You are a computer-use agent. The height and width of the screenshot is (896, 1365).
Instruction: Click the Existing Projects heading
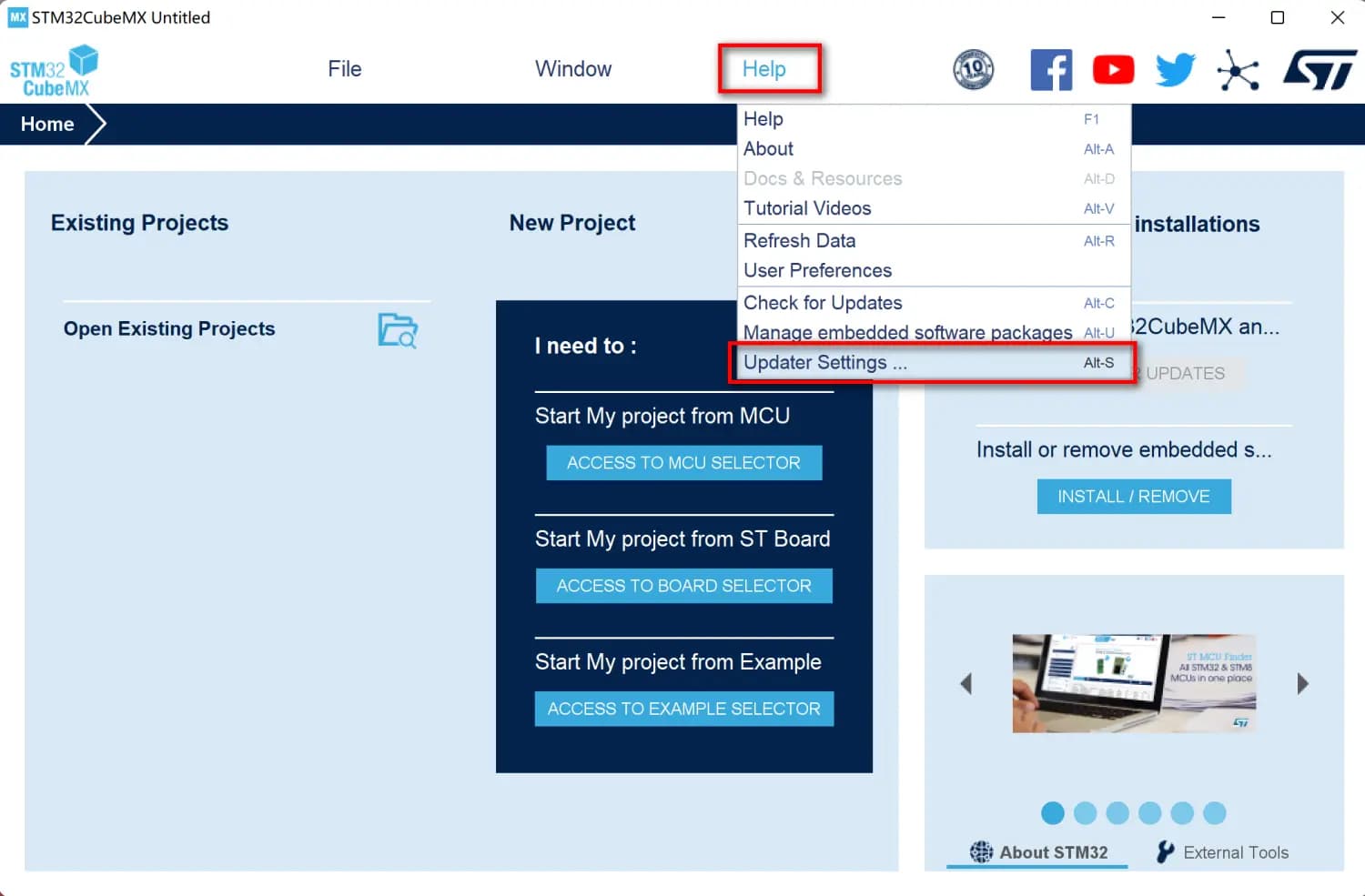139,223
